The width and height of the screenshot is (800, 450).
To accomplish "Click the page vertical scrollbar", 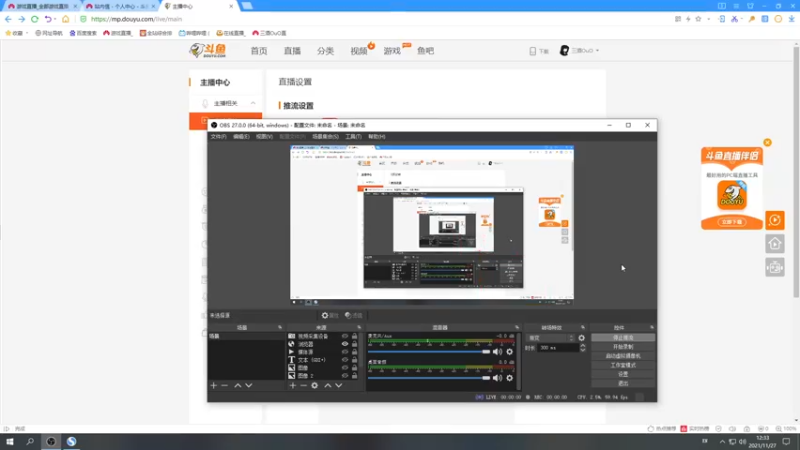I will (x=796, y=171).
